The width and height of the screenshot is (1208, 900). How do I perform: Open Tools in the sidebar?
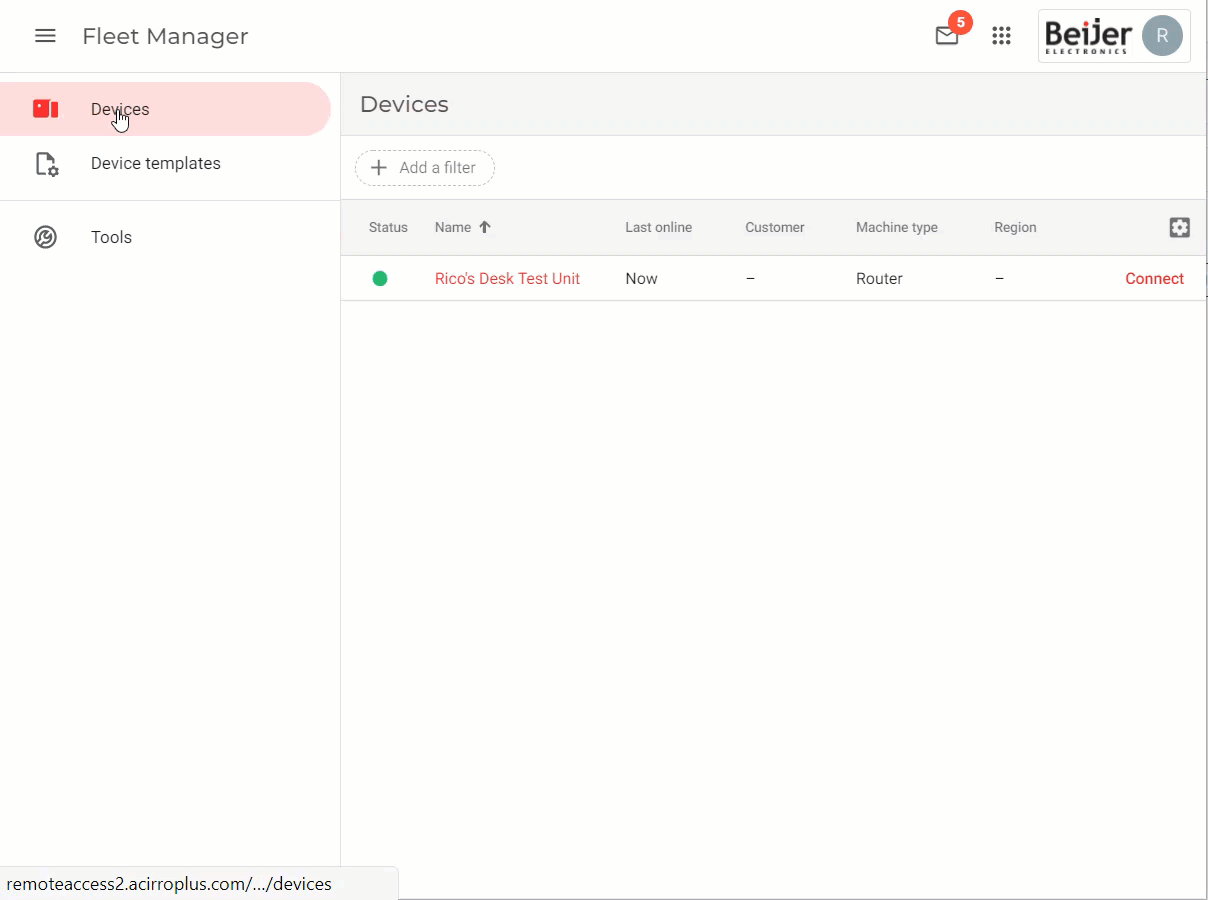coord(165,237)
